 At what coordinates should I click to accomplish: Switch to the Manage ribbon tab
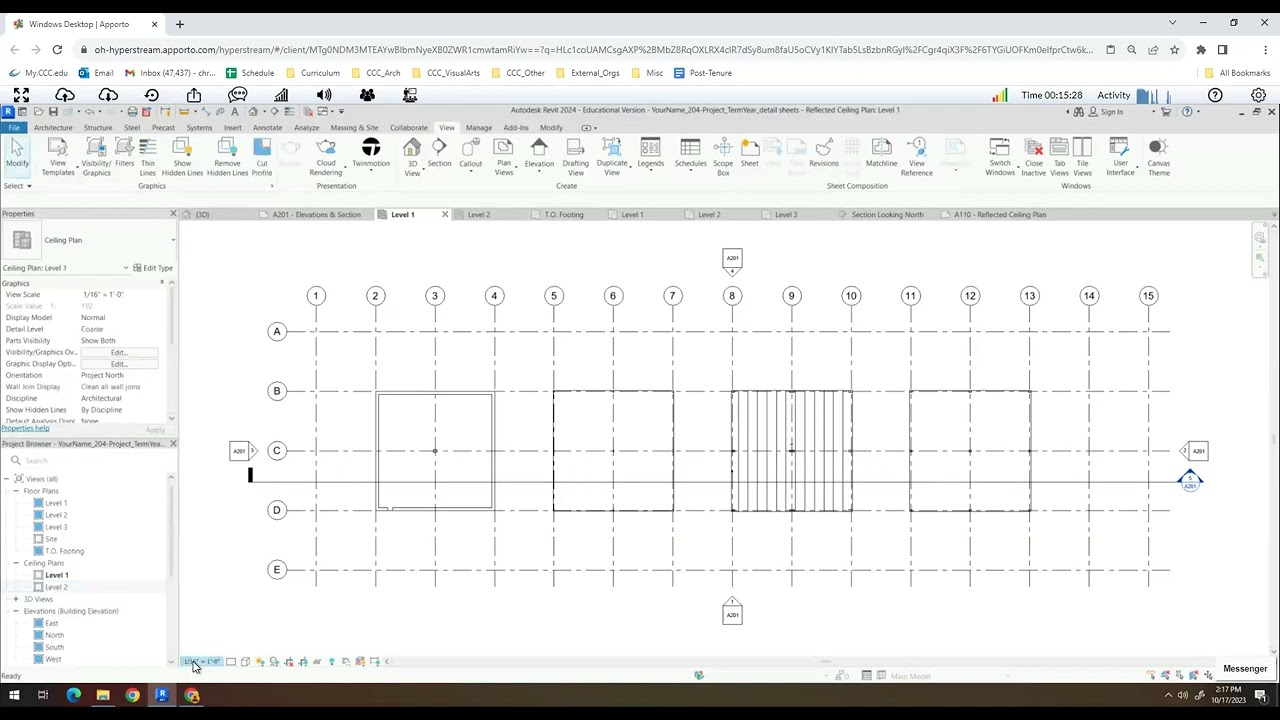(479, 128)
